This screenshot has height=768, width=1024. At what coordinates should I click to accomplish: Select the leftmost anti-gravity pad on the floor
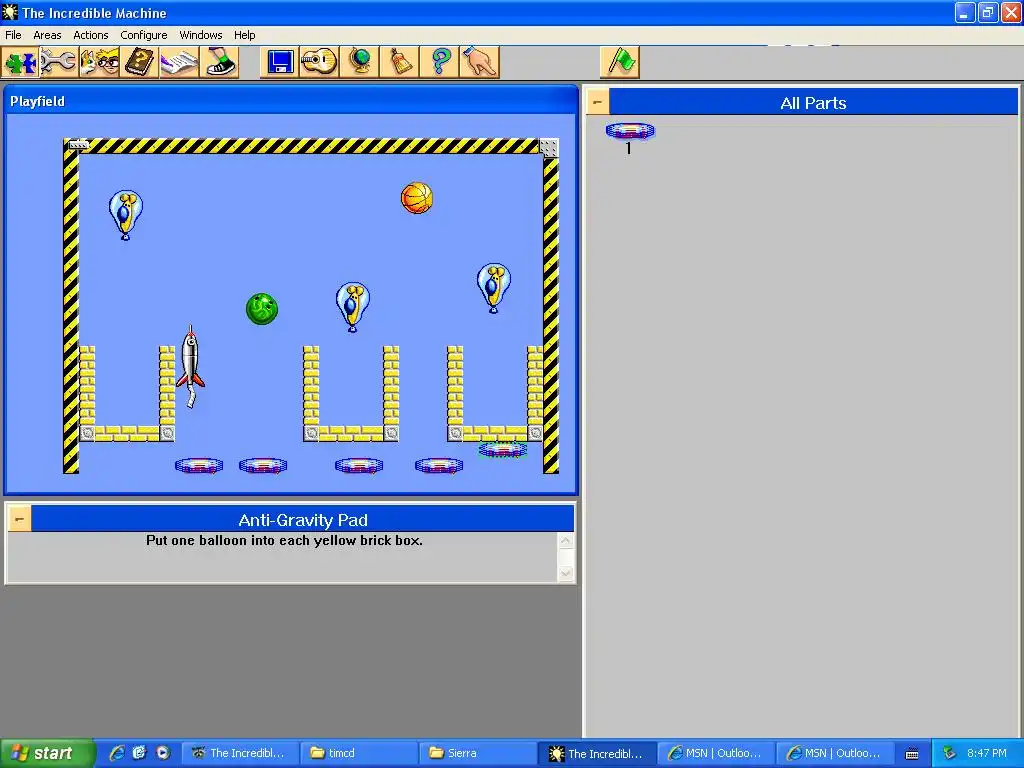pos(199,465)
